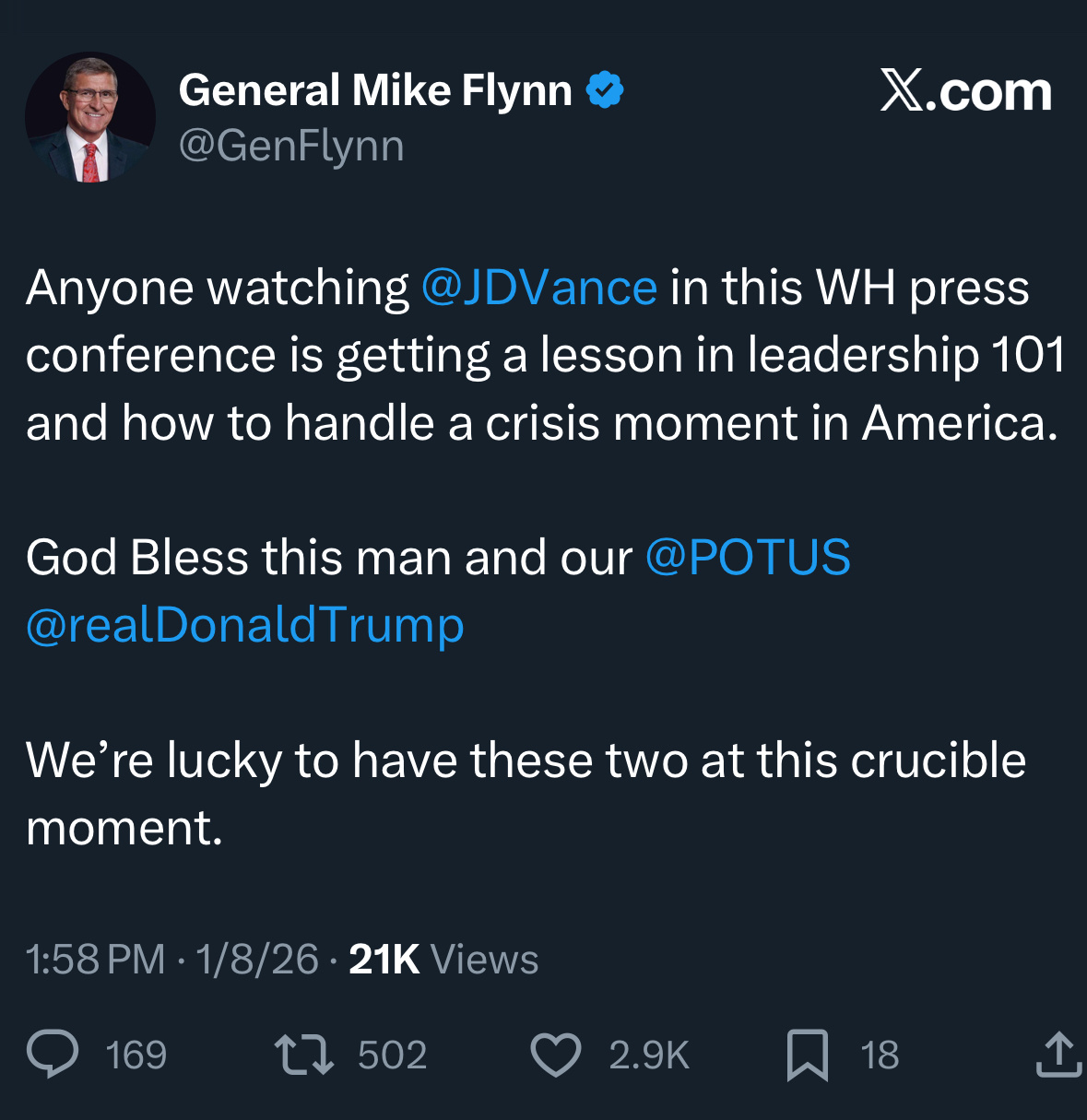Click the 1/8/26 post date
Viewport: 1087px width, 1120px height.
pyautogui.click(x=257, y=960)
